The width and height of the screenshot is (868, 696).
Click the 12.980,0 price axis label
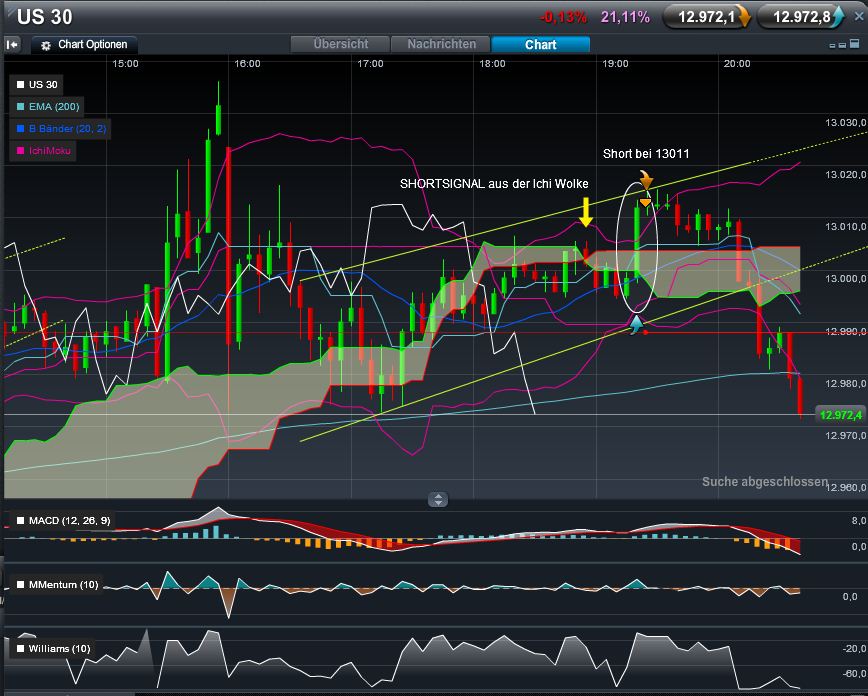(x=845, y=383)
